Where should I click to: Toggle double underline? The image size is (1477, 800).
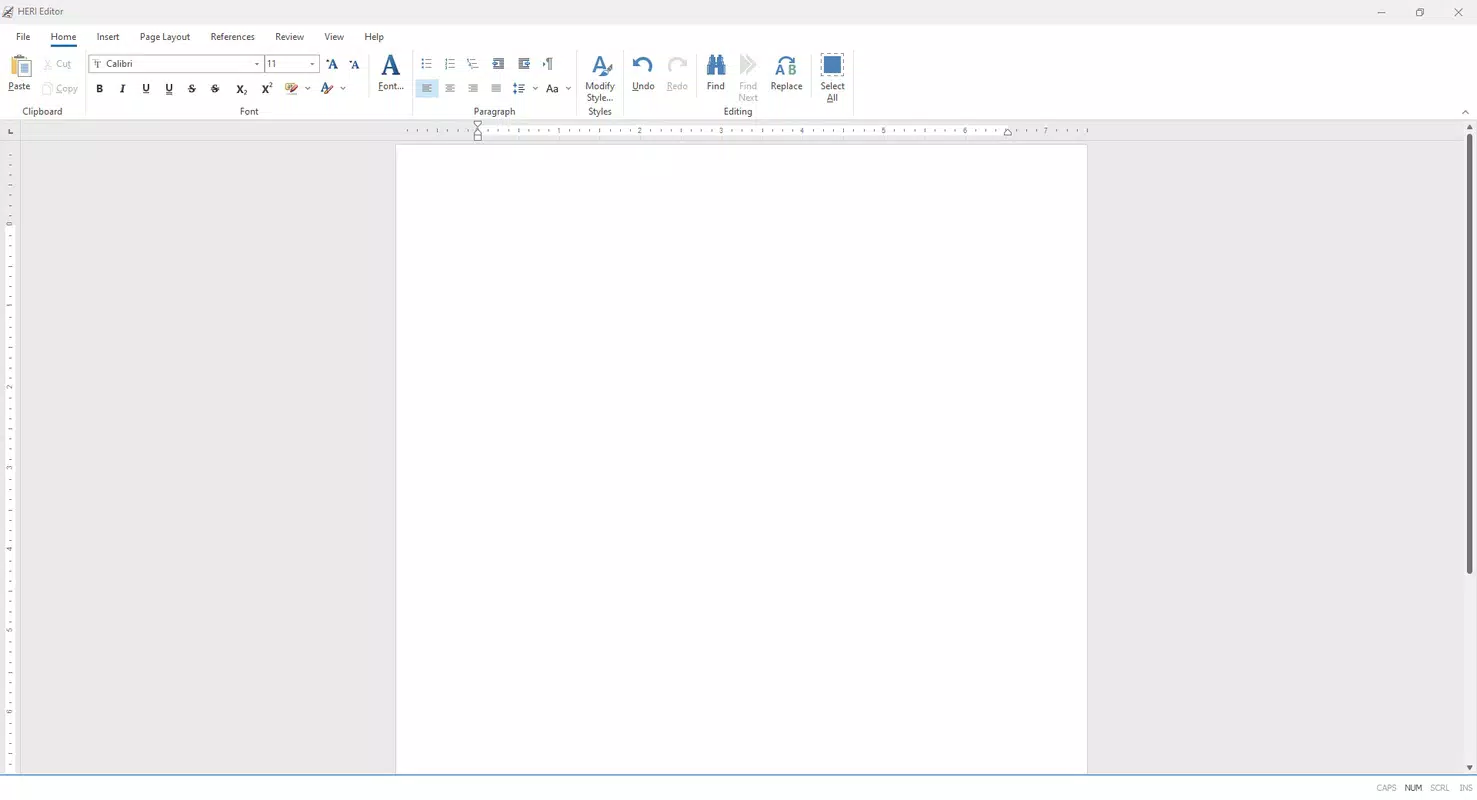pos(169,89)
